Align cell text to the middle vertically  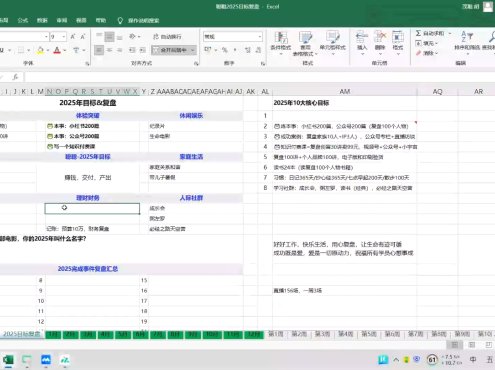coord(109,36)
